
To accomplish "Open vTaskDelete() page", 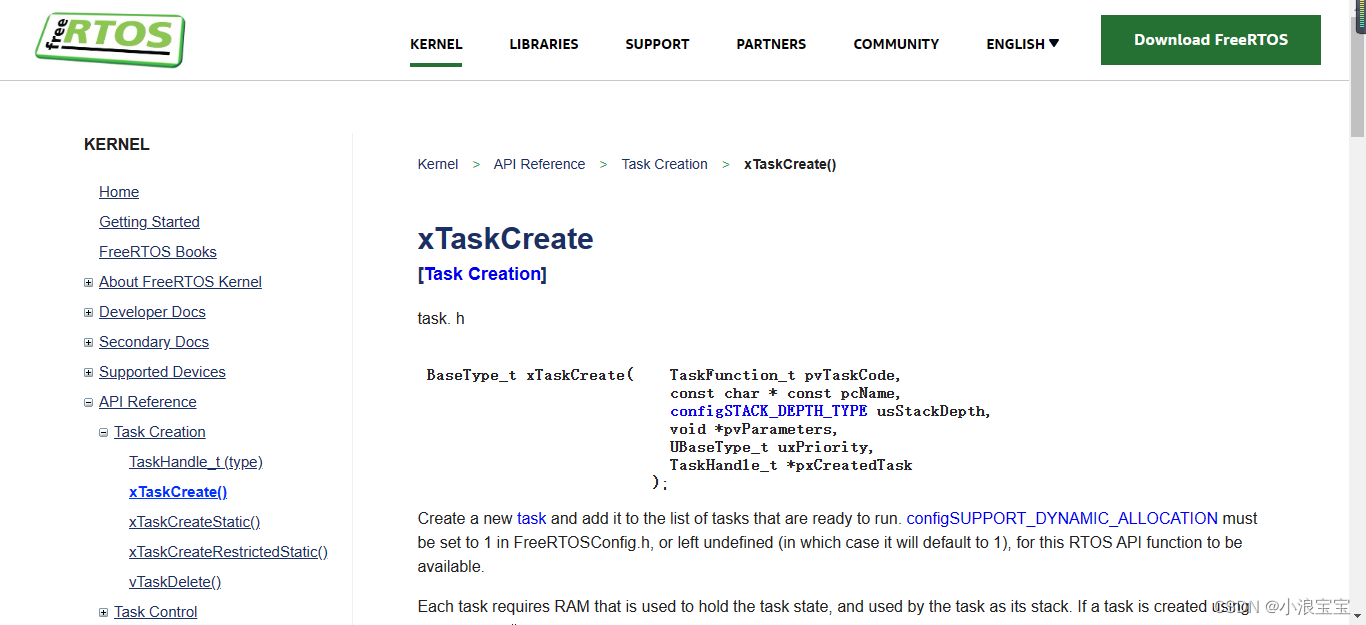I will [x=175, y=582].
